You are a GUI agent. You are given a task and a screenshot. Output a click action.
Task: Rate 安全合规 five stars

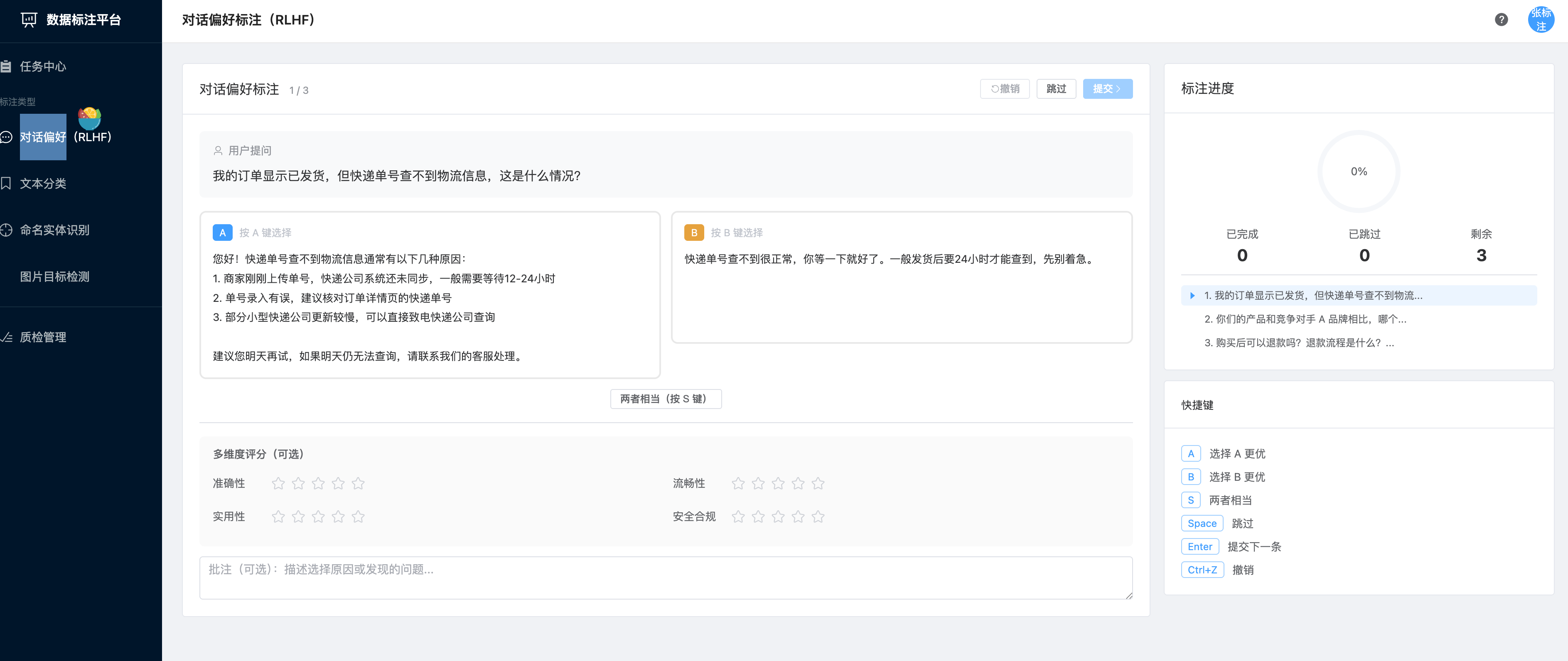(x=818, y=517)
